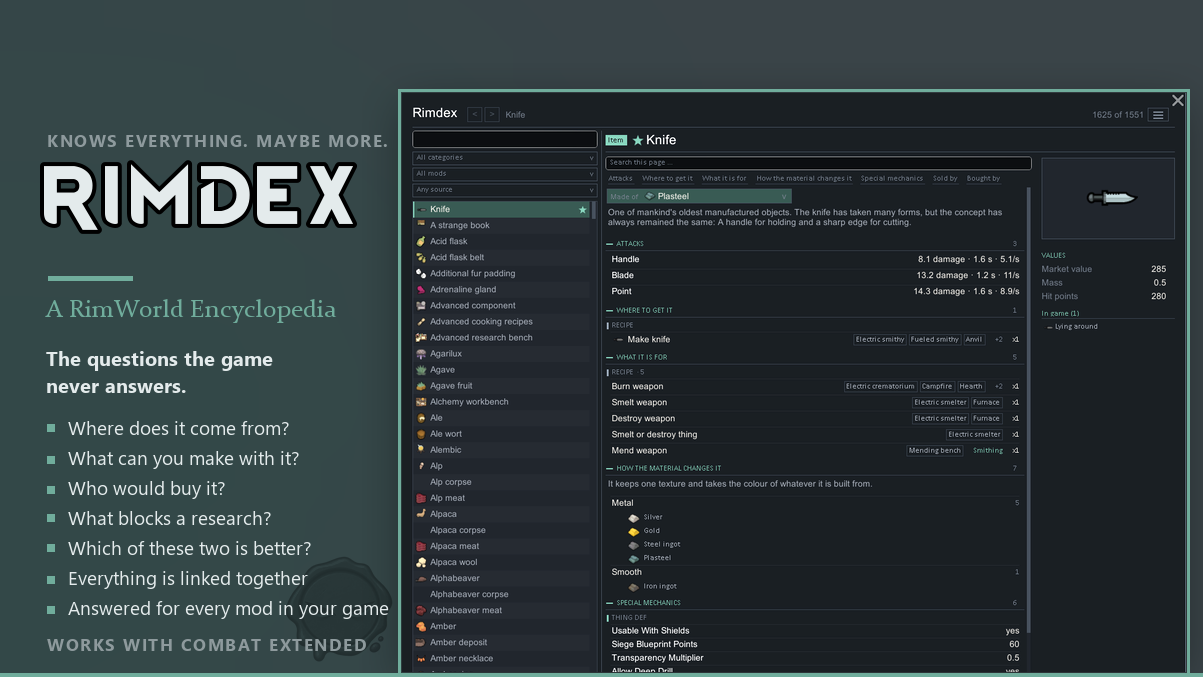The width and height of the screenshot is (1203, 677).
Task: Open the In game (1) link
Action: 1060,314
